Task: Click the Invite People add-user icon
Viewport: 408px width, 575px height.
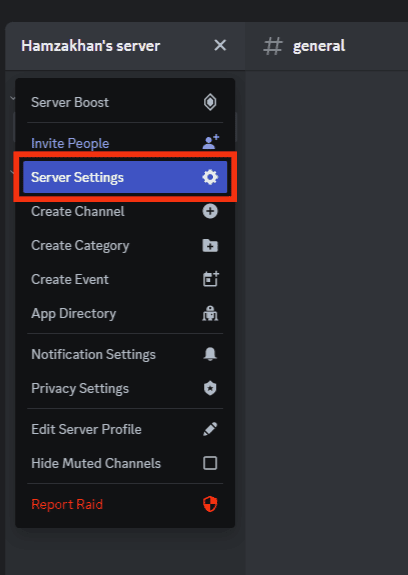Action: tap(211, 142)
